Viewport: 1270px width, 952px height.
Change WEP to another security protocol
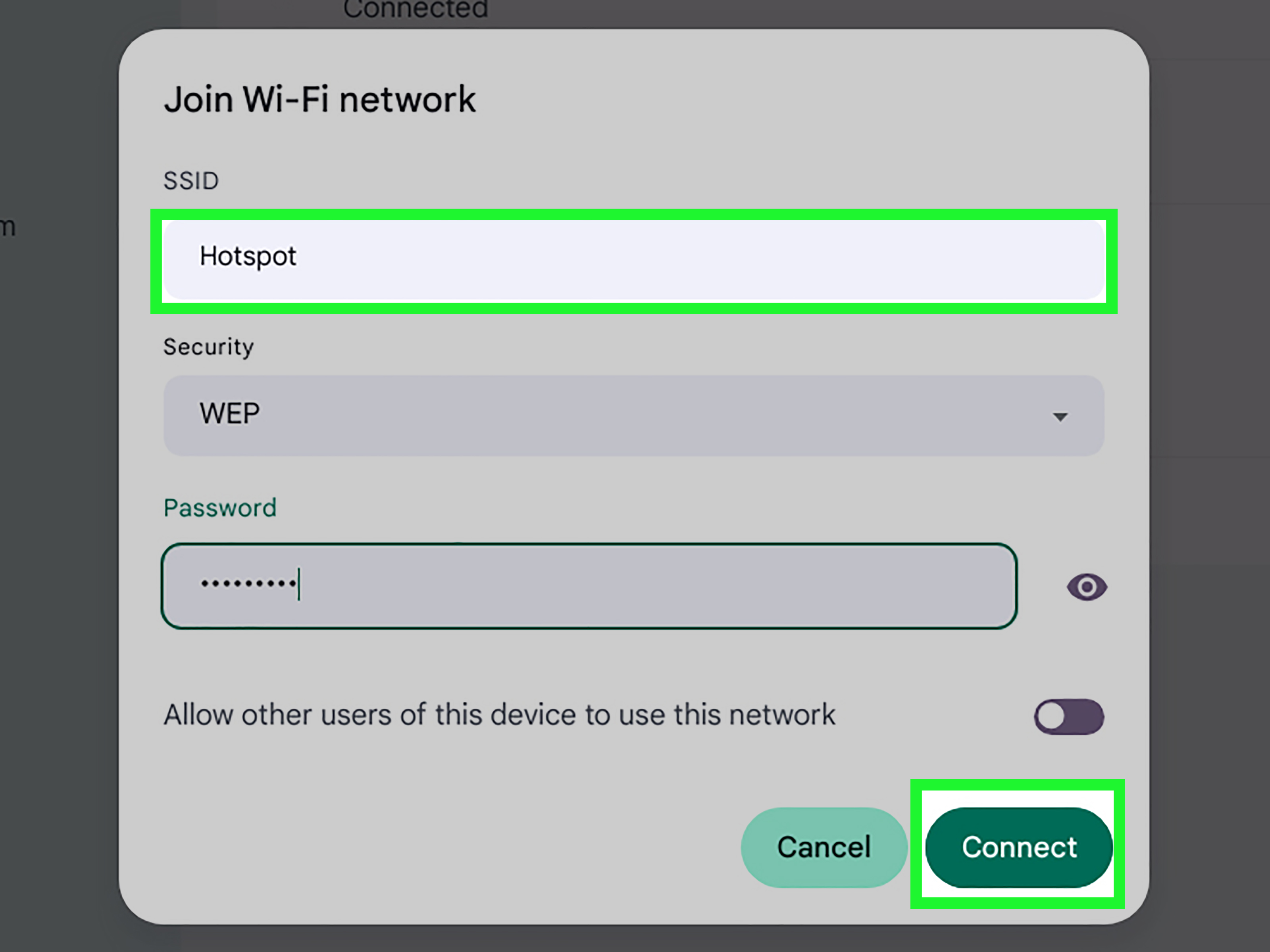pyautogui.click(x=631, y=414)
